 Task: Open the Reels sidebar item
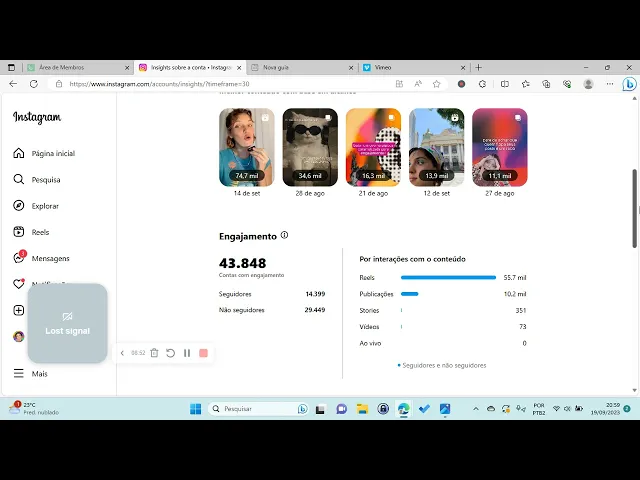pyautogui.click(x=31, y=232)
